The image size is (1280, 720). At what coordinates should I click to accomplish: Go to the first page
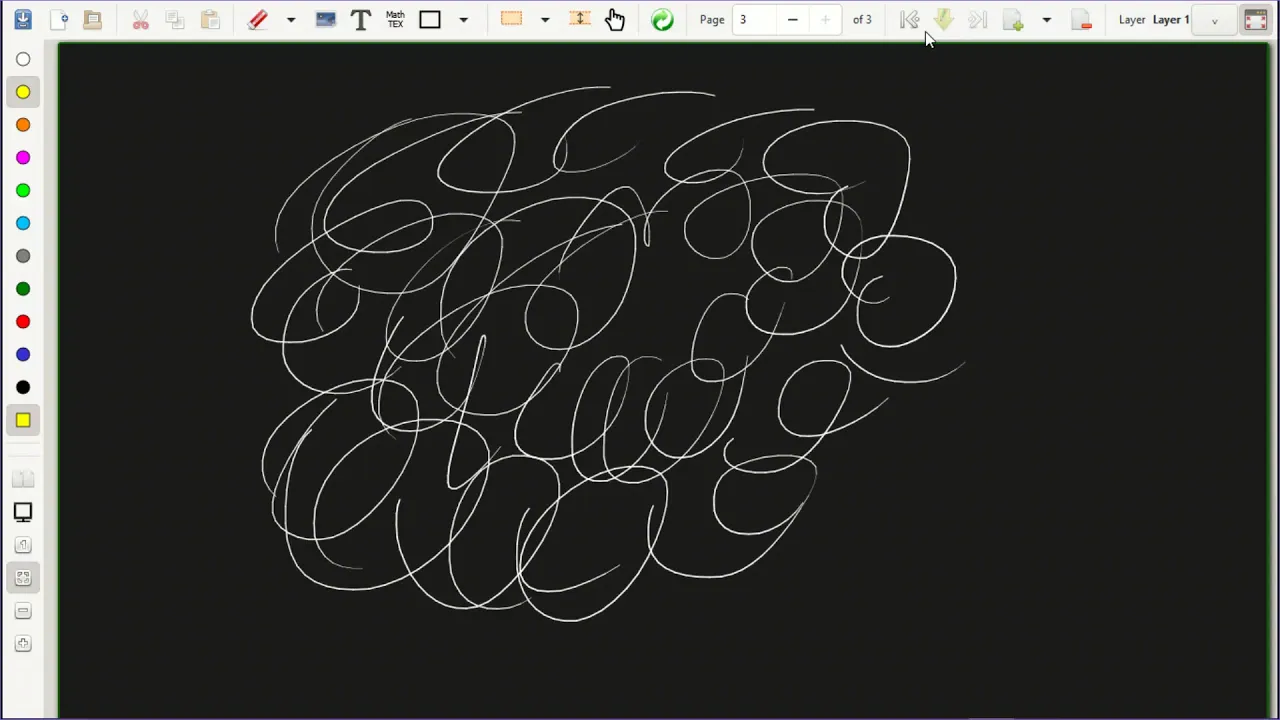click(909, 19)
